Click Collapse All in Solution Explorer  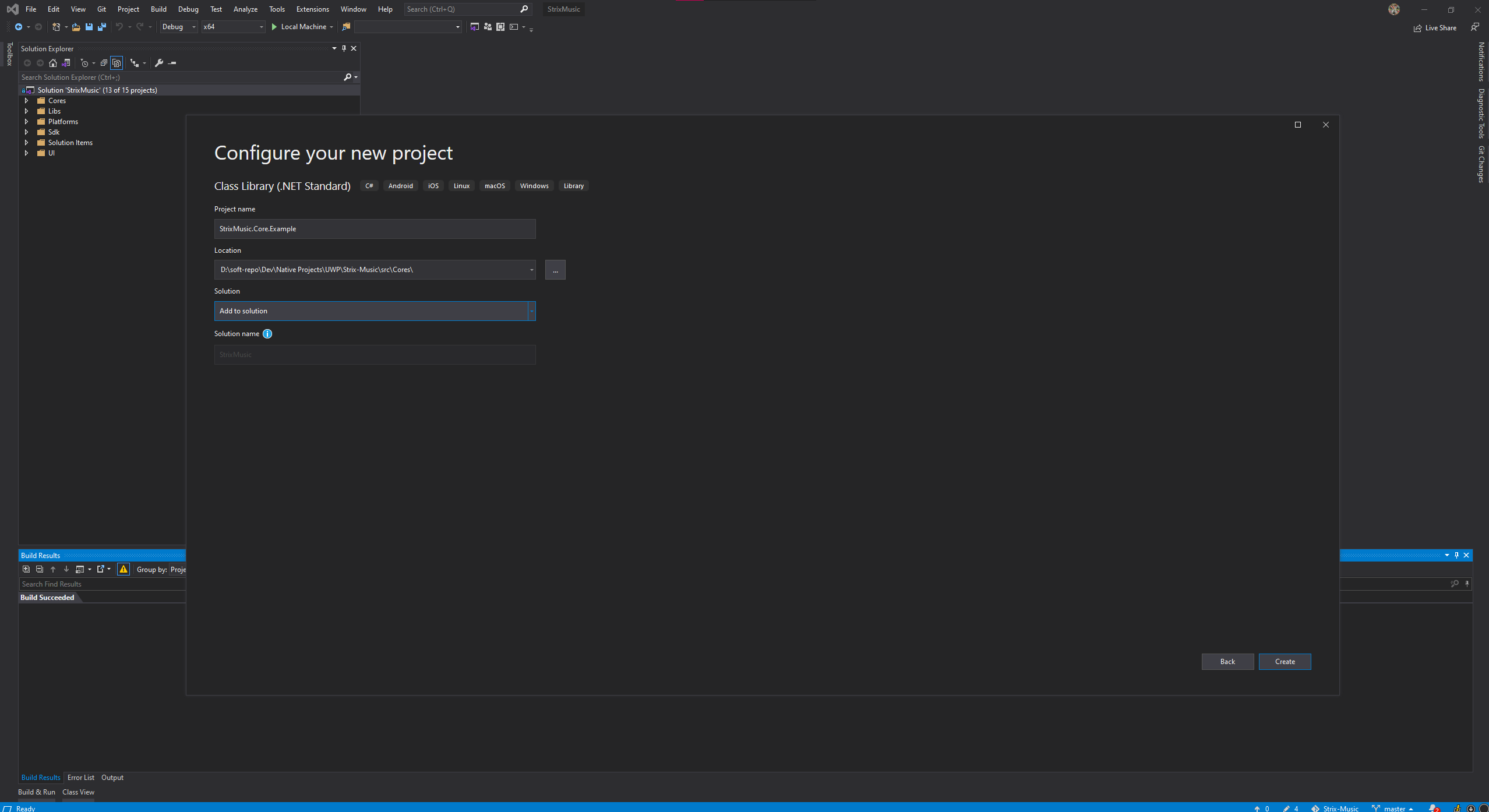click(x=104, y=63)
